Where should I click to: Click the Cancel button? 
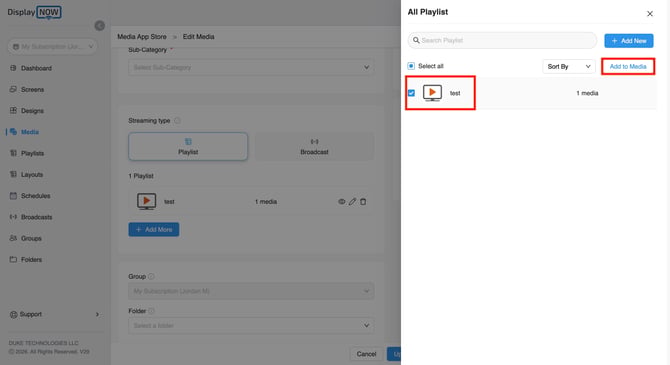[366, 354]
